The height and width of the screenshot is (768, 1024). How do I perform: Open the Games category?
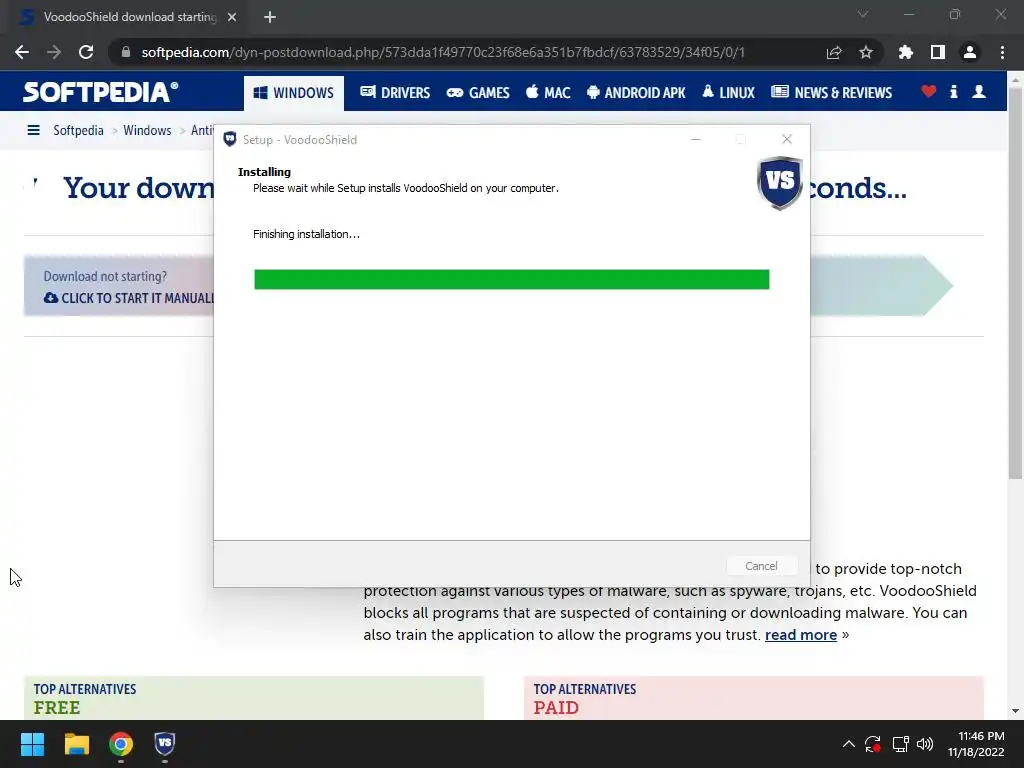[478, 93]
